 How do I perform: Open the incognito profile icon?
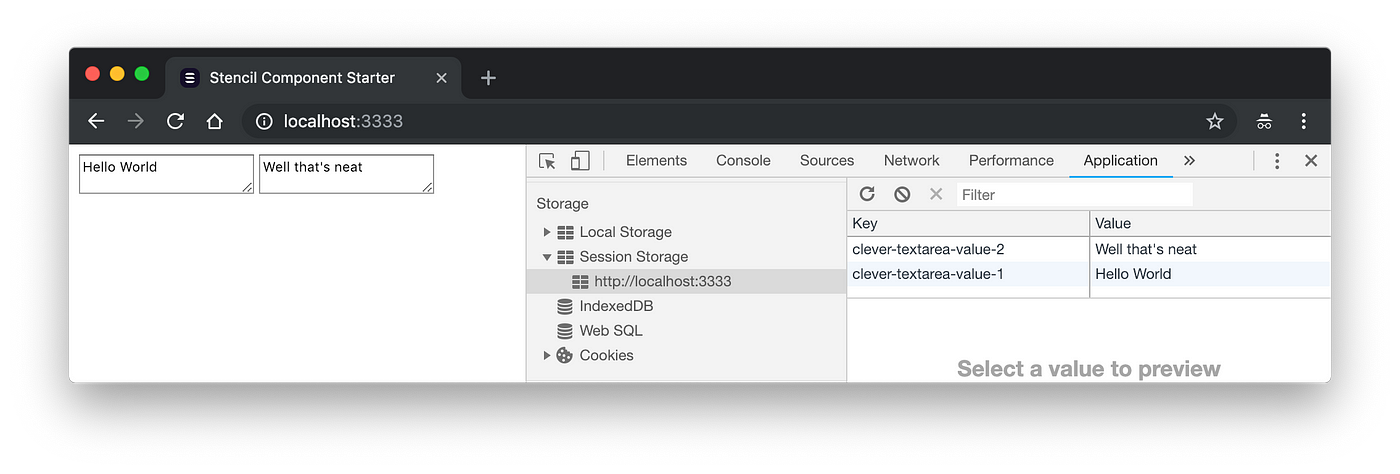(1265, 121)
